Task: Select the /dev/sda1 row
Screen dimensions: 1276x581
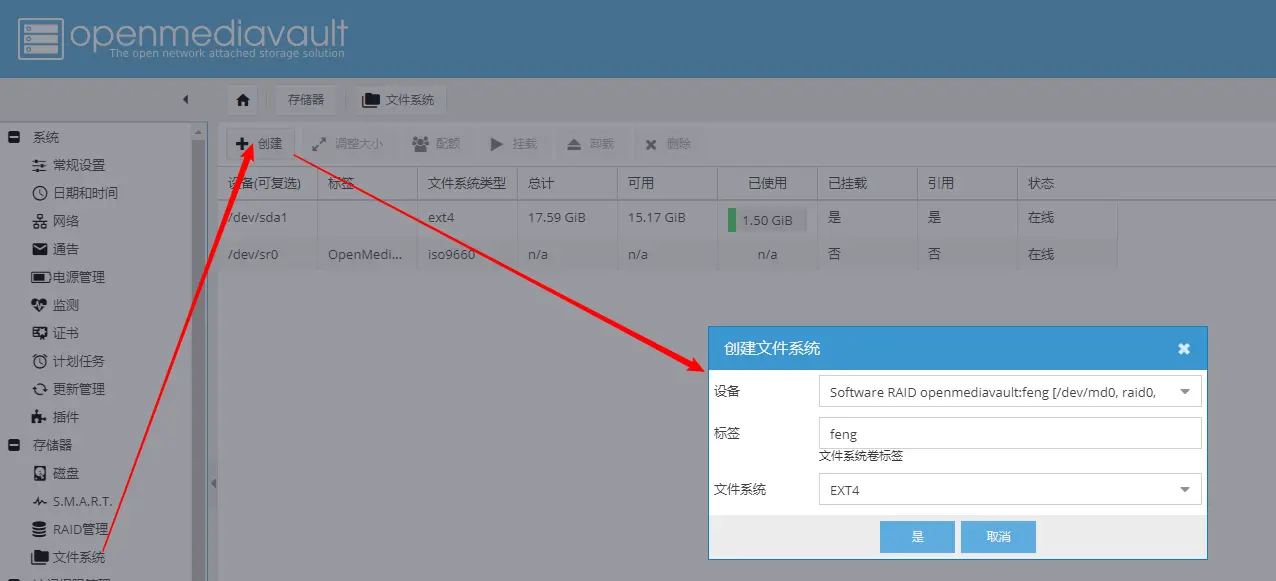Action: 667,218
